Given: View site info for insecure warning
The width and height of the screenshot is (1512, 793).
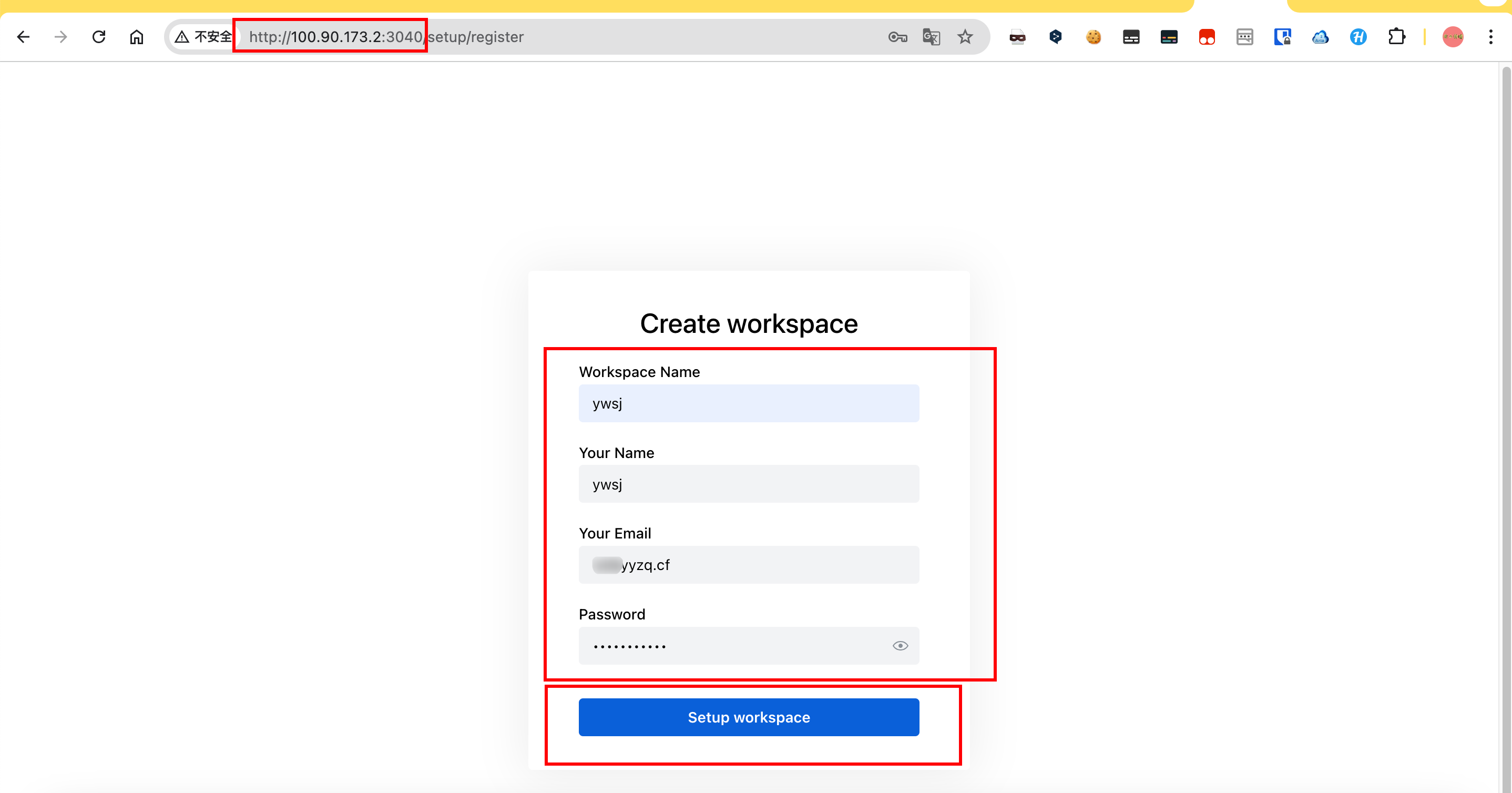Looking at the screenshot, I should 203,37.
